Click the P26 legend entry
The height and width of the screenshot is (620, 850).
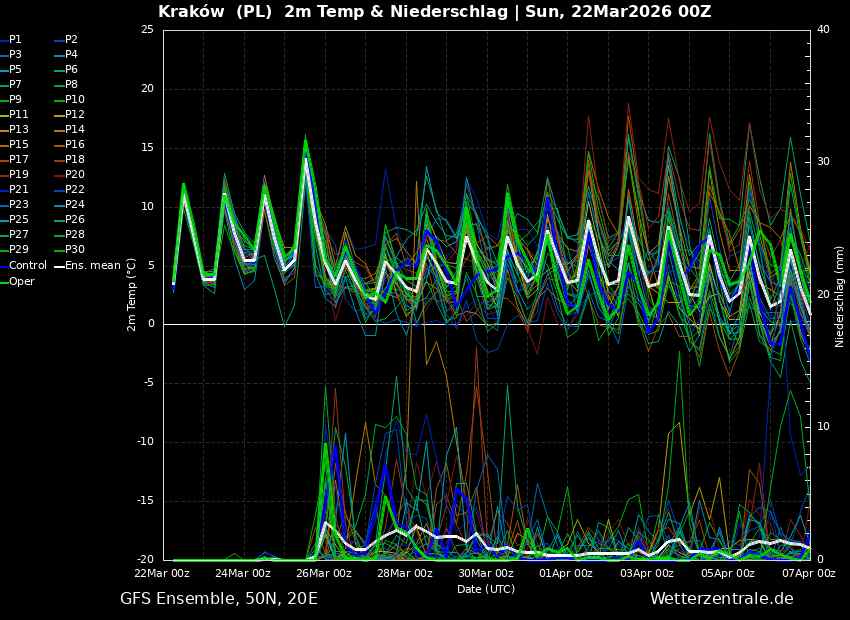[69, 219]
